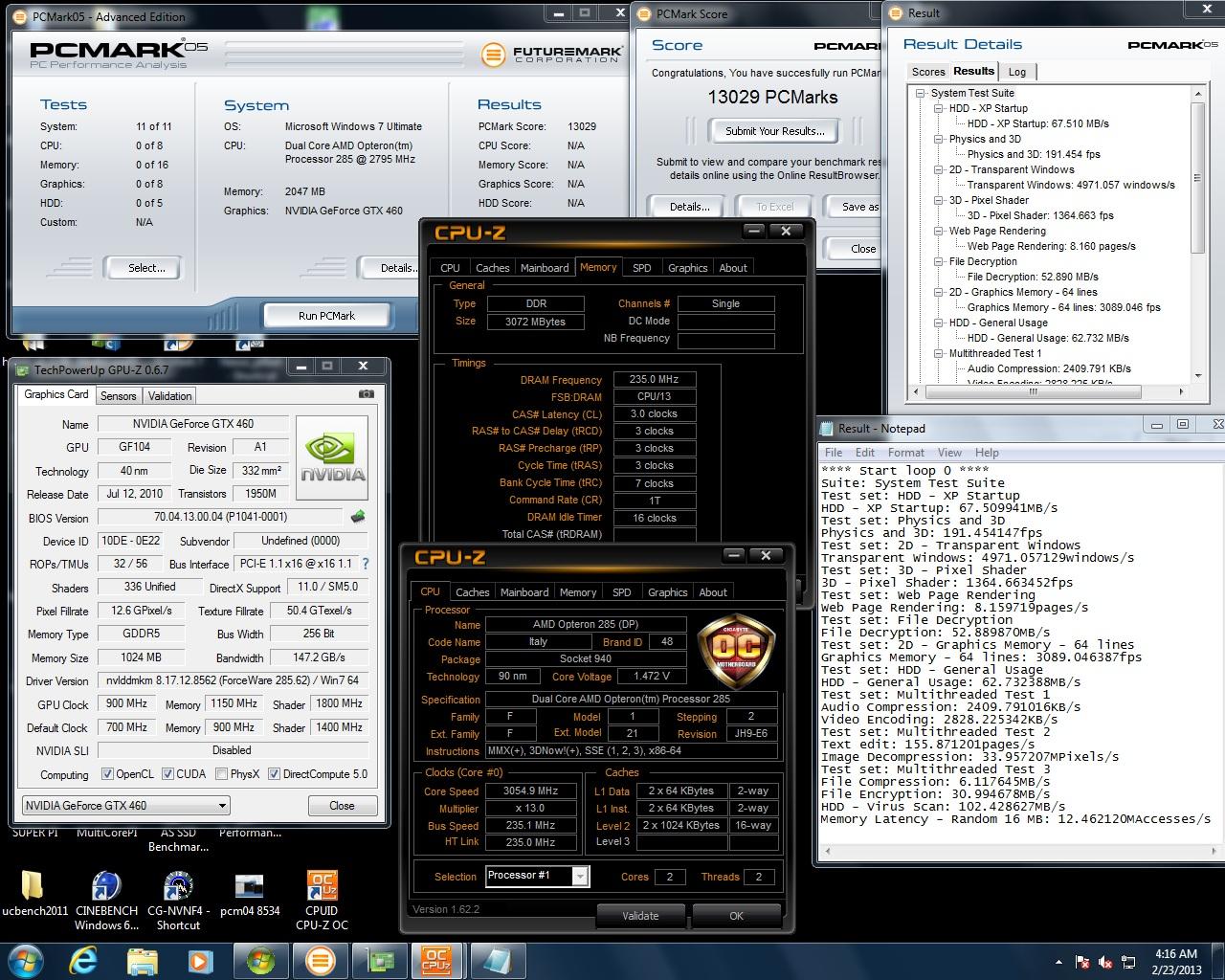Click the CPU-Z OC taskbar icon
The image size is (1225, 980).
coord(437,960)
